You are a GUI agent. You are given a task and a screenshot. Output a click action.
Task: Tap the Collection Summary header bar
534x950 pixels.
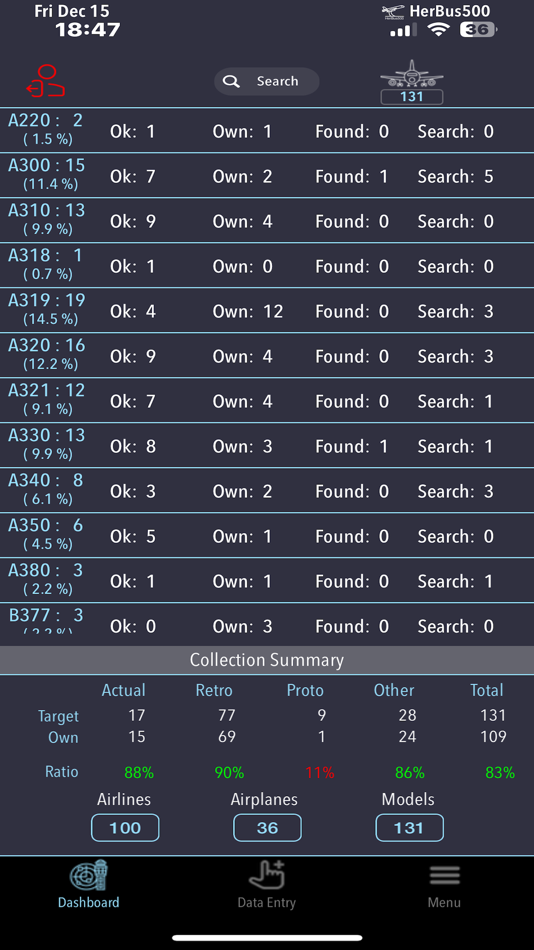point(267,660)
